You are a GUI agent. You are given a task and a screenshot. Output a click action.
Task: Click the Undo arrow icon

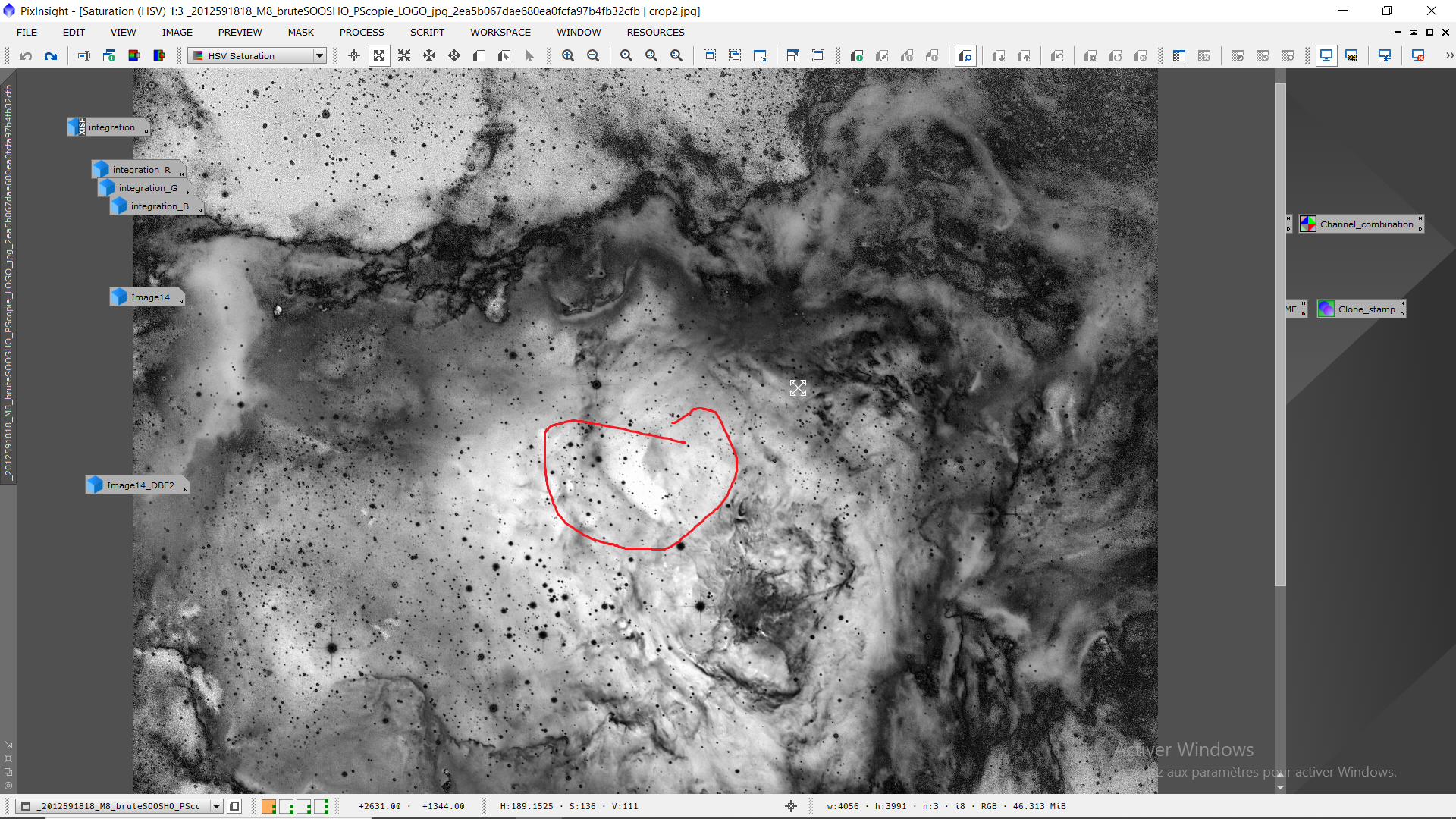pos(26,56)
